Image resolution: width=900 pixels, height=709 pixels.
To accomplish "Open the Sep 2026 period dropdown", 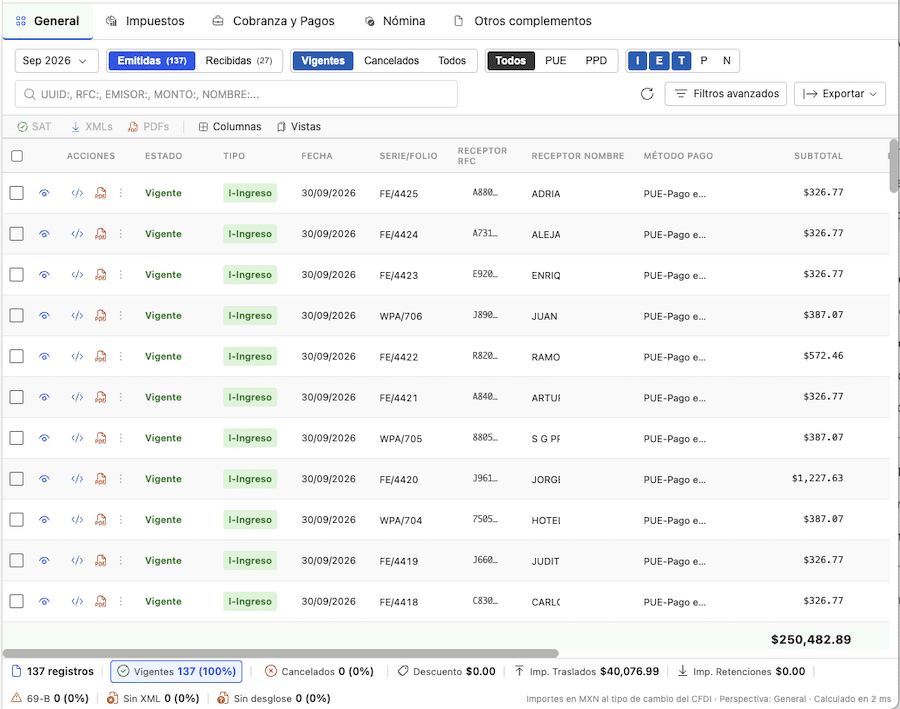I will point(56,61).
